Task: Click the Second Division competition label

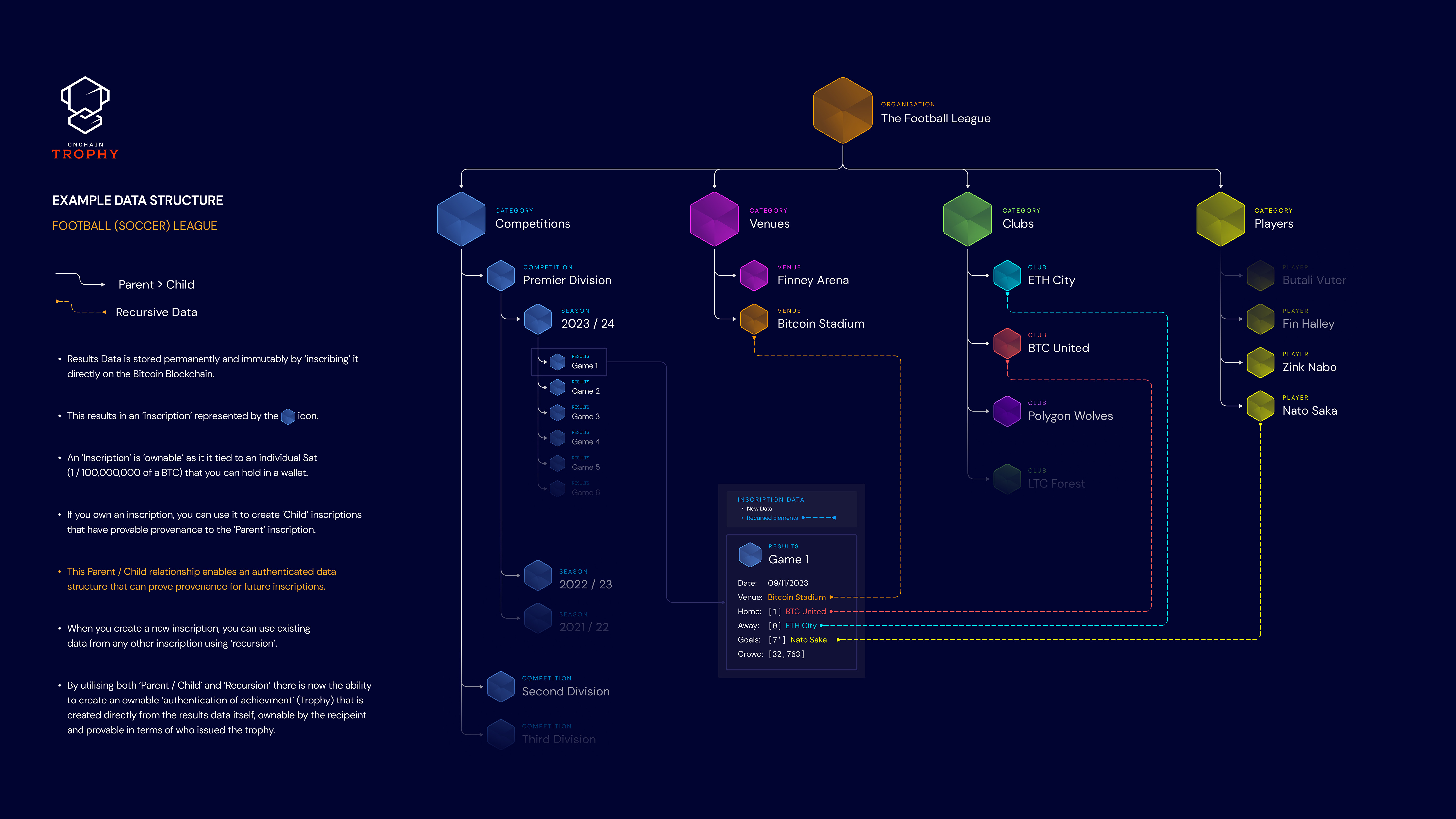Action: pos(565,691)
